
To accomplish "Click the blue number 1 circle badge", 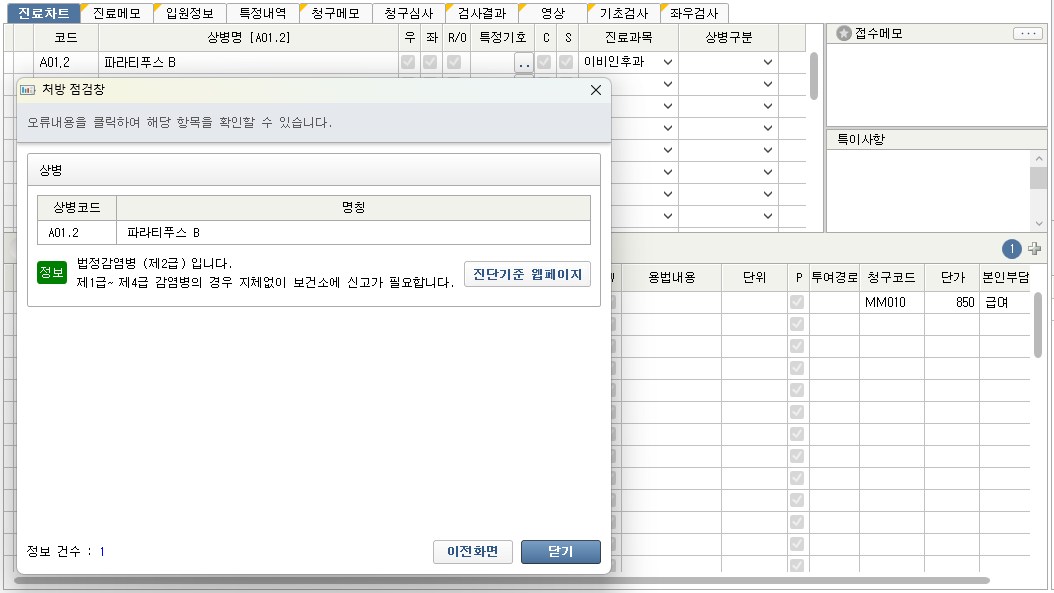I will [1012, 249].
